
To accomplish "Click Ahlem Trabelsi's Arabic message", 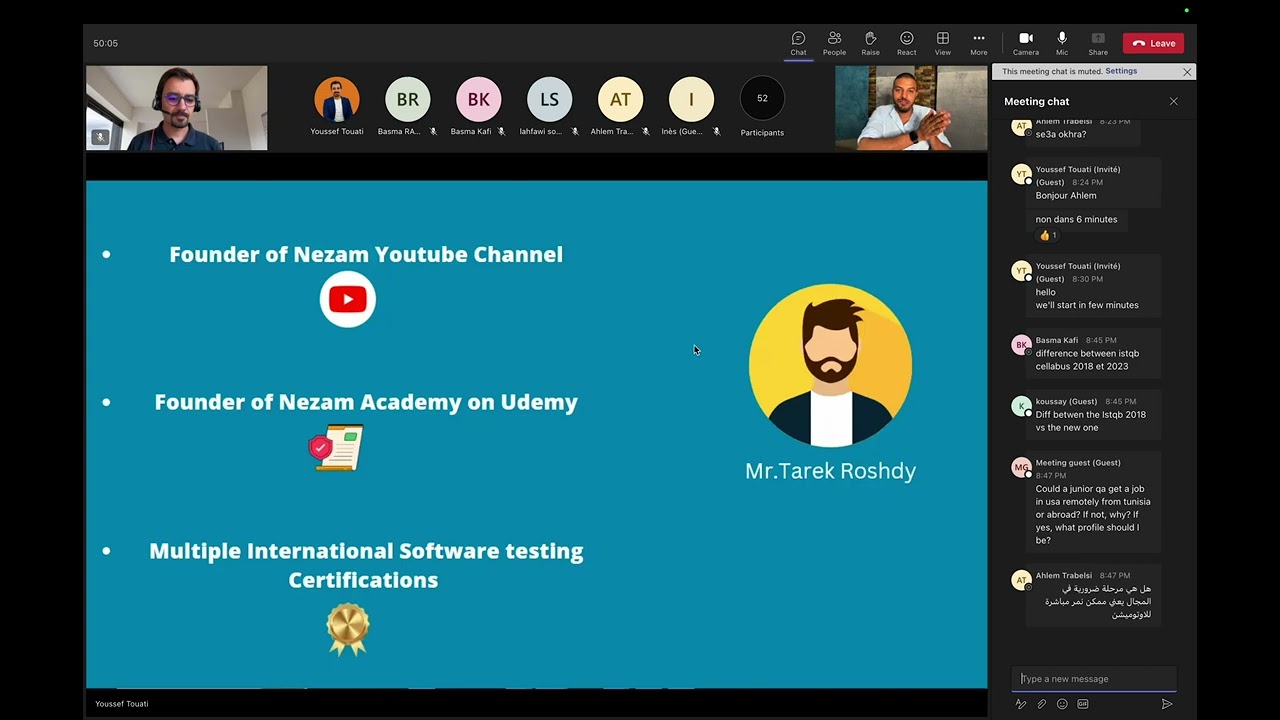I will click(1098, 601).
